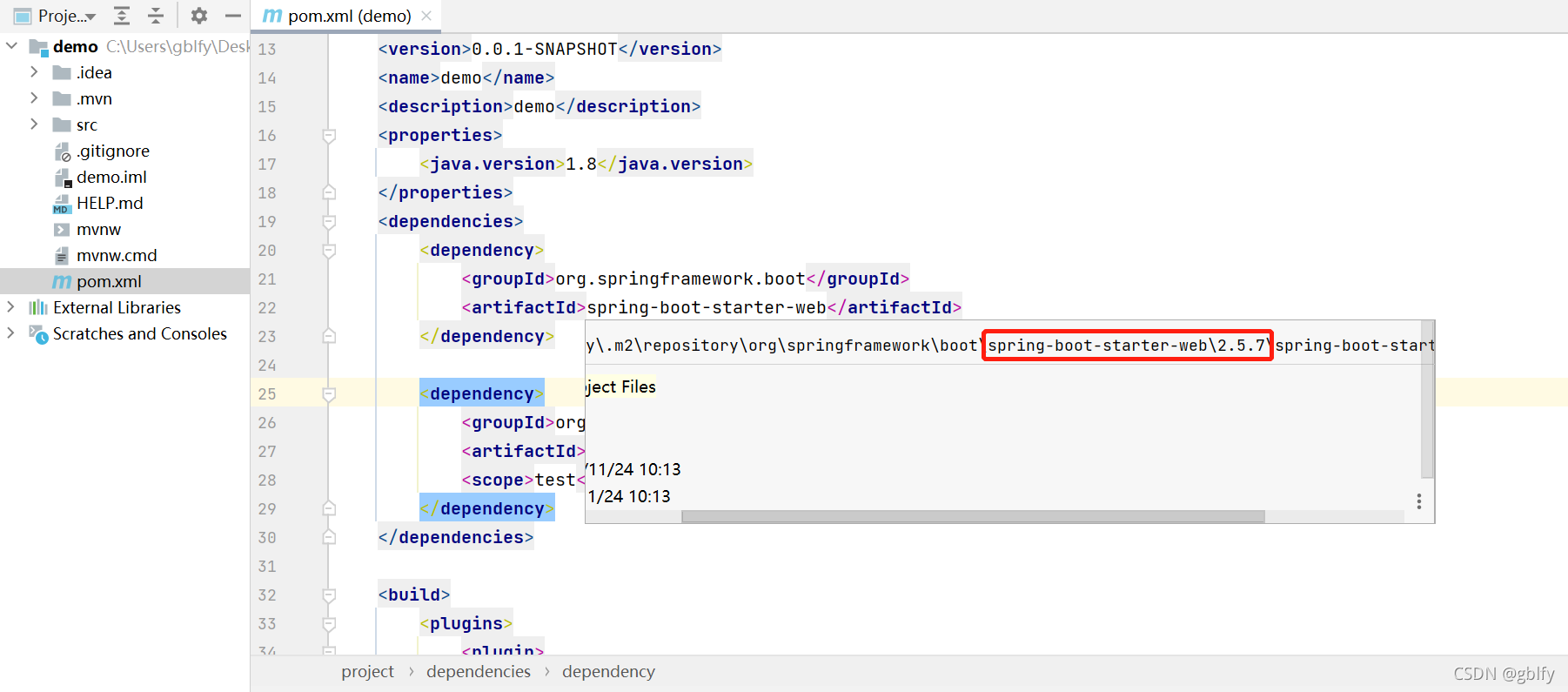Image resolution: width=1568 pixels, height=692 pixels.
Task: Expand the src folder
Action: [x=34, y=124]
